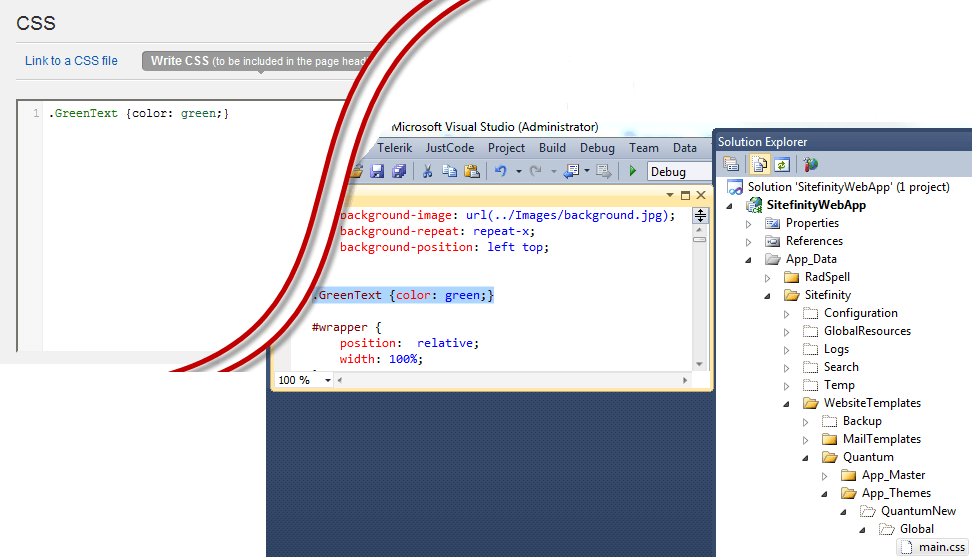
Task: Expand the Properties node
Action: point(749,224)
